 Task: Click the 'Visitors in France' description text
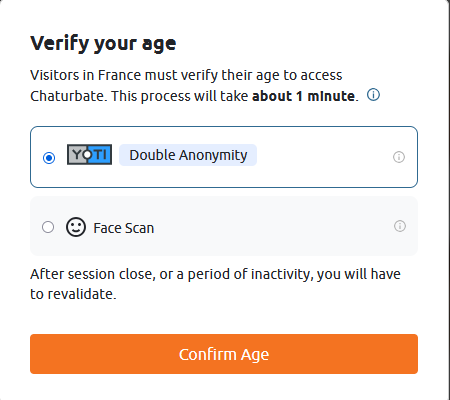click(194, 86)
